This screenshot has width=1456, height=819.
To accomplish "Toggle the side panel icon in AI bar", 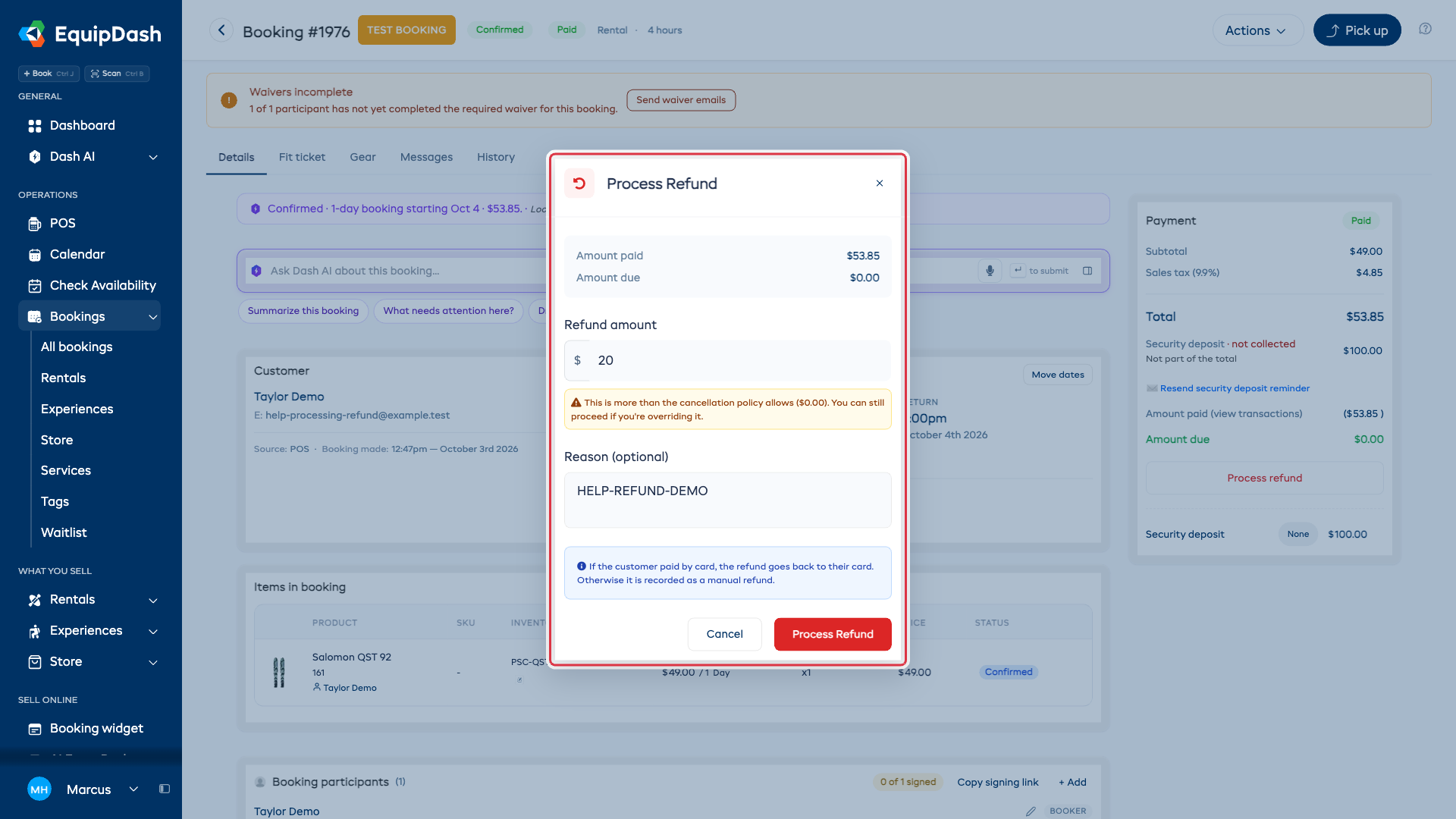I will (x=1087, y=271).
